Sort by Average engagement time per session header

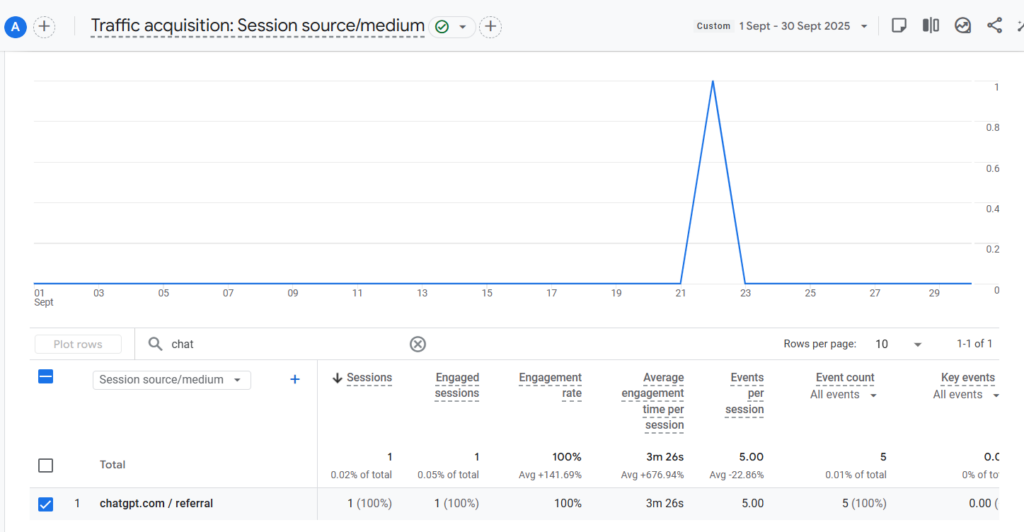653,401
